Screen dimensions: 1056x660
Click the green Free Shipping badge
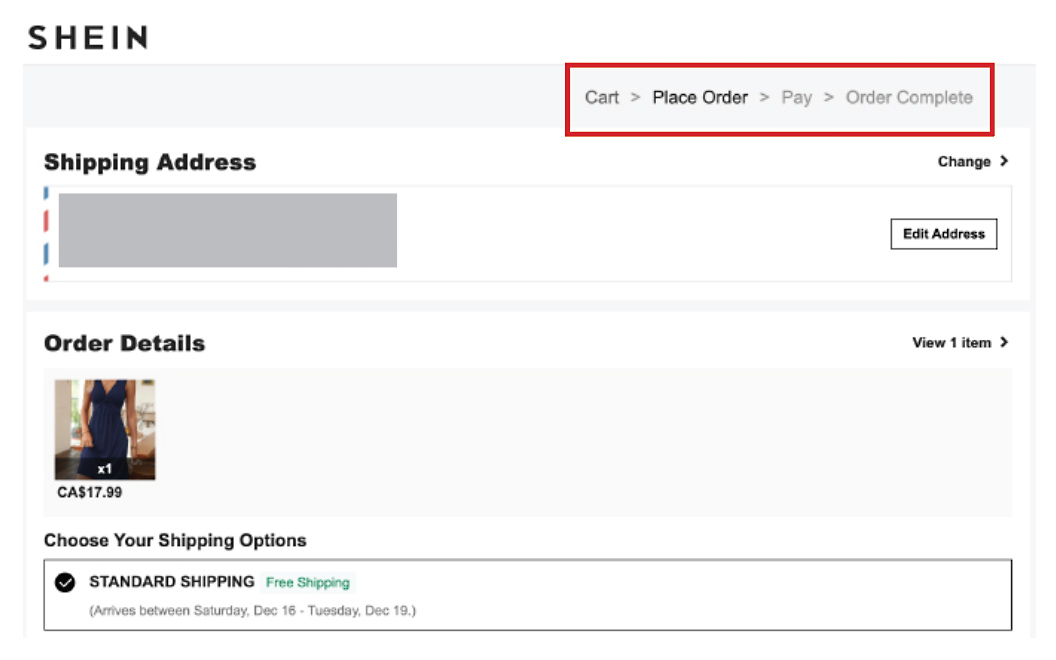[x=308, y=582]
